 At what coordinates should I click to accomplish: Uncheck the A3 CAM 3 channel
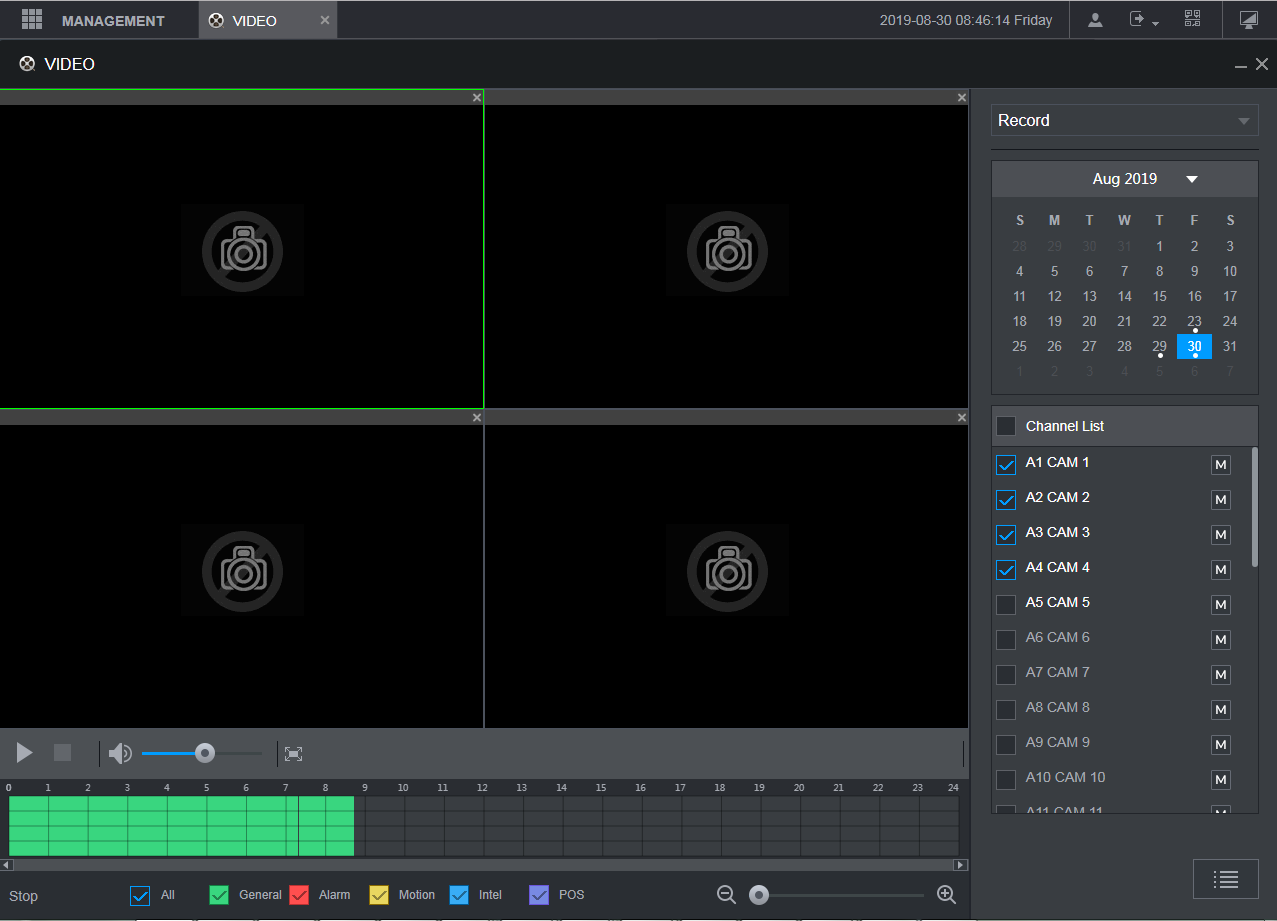[x=1006, y=535]
